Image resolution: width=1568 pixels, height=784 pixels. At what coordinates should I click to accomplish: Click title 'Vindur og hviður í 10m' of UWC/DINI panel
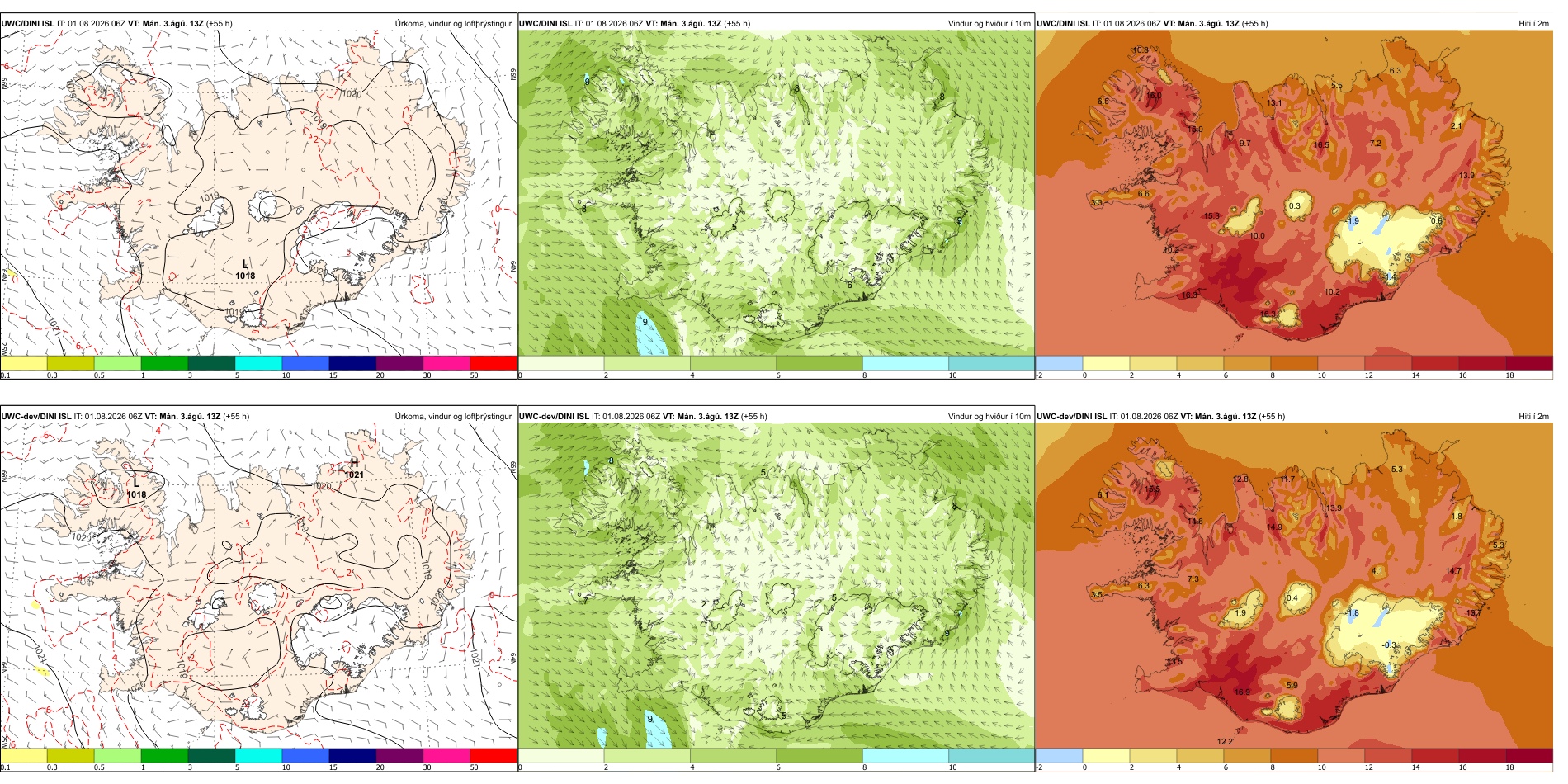(989, 23)
